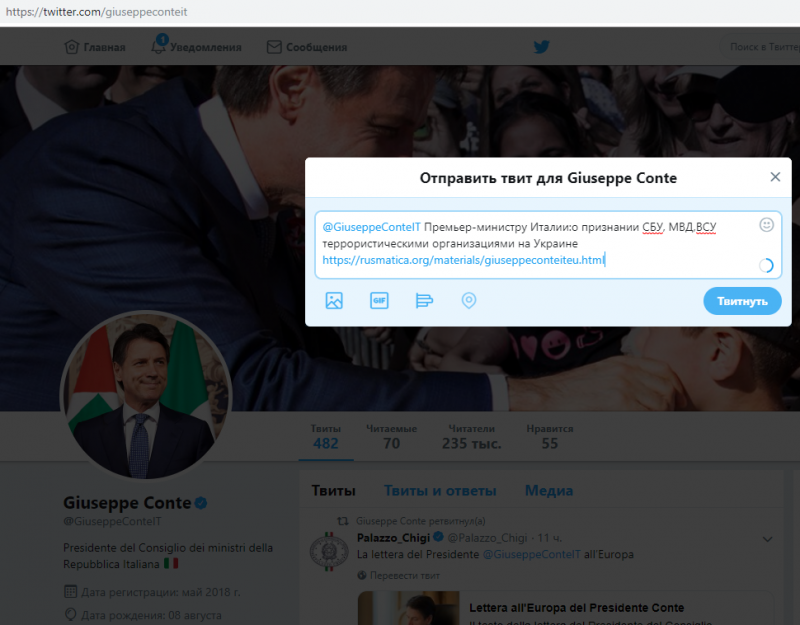The image size is (800, 625).
Task: Click @GiuseppeConteIT handle under profile name
Action: coord(112,521)
